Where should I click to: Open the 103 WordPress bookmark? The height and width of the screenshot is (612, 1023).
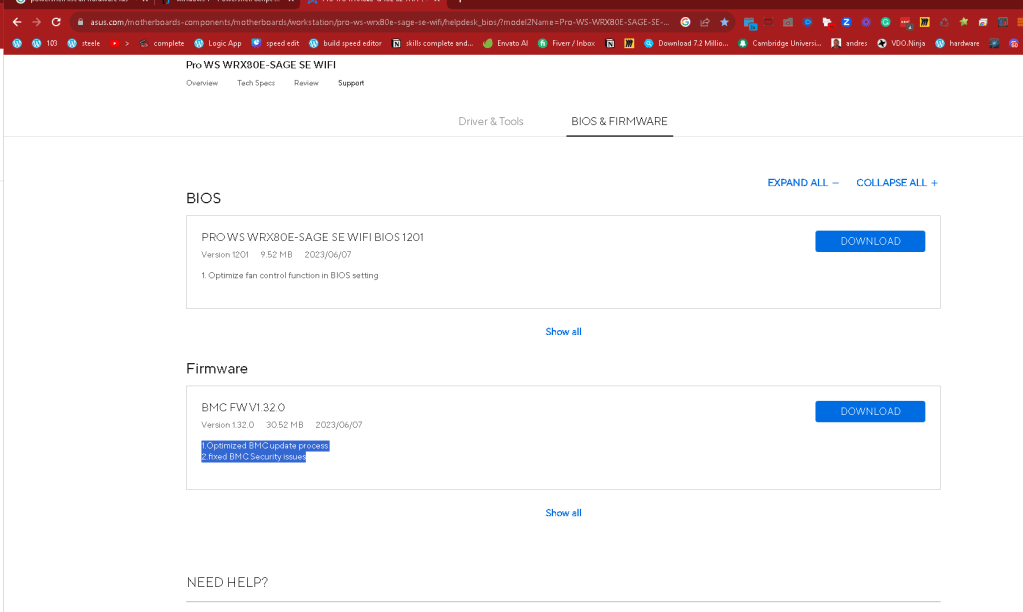[x=44, y=44]
